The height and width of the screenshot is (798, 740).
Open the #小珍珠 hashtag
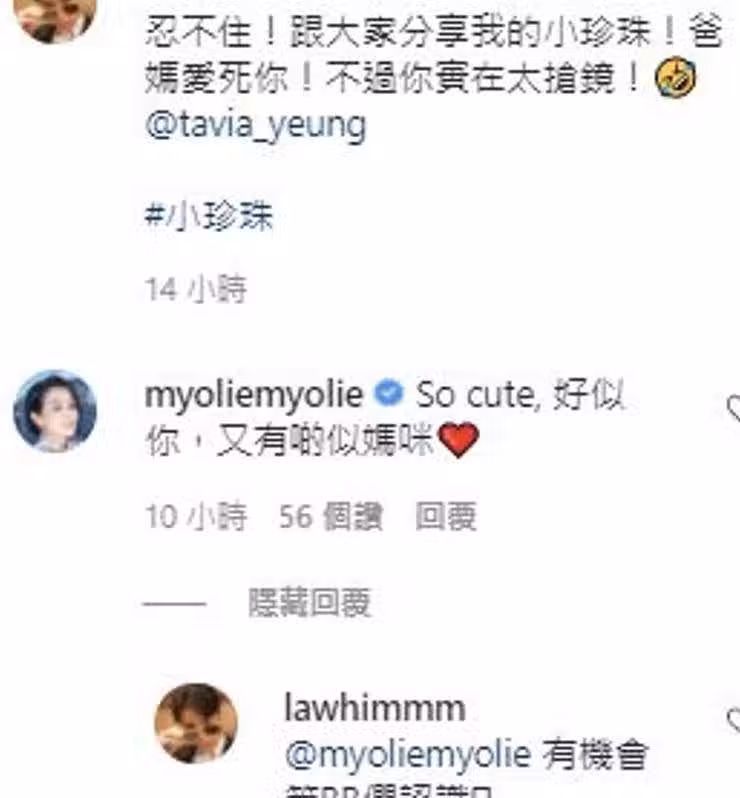click(209, 216)
